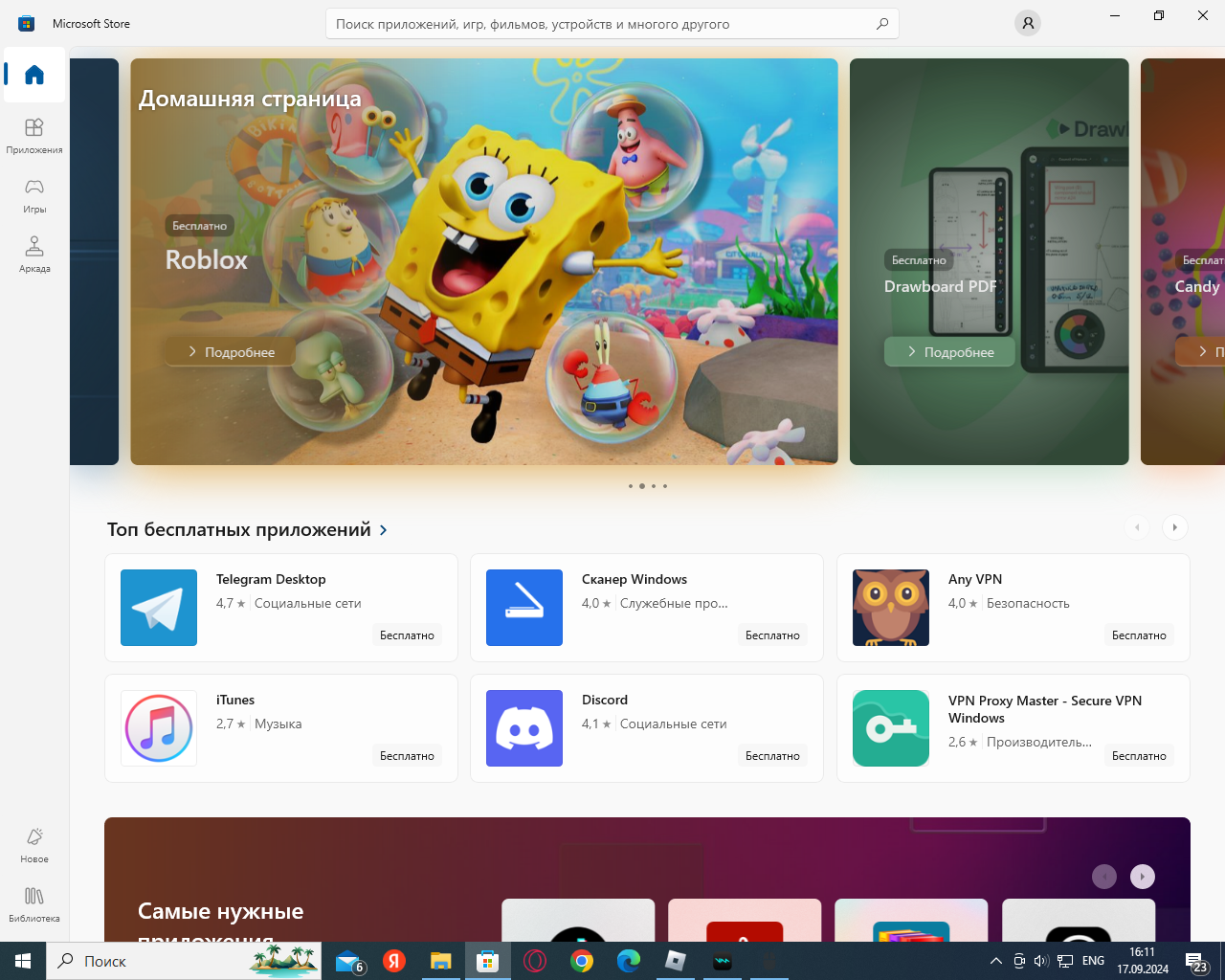Screen dimensions: 1225x980
Task: Open File Explorer from taskbar
Action: tap(441, 961)
